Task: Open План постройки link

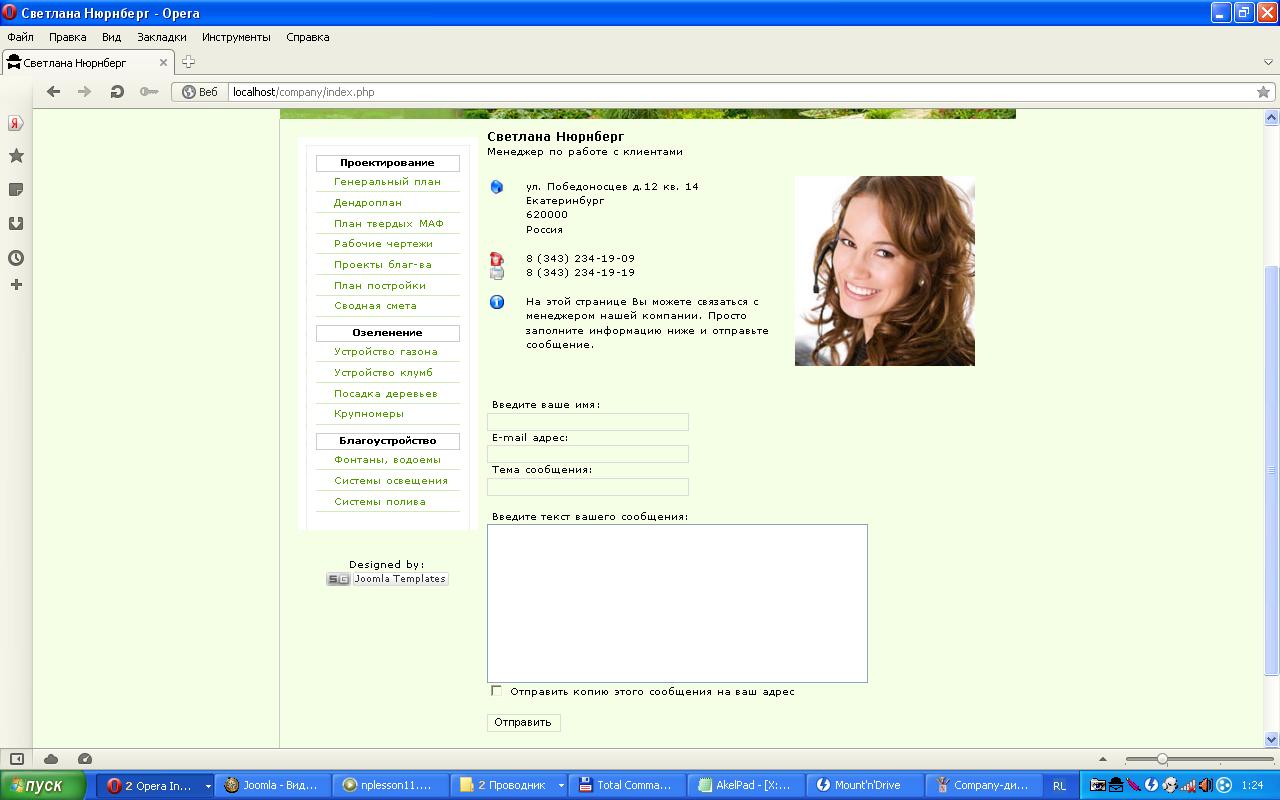Action: (x=380, y=286)
